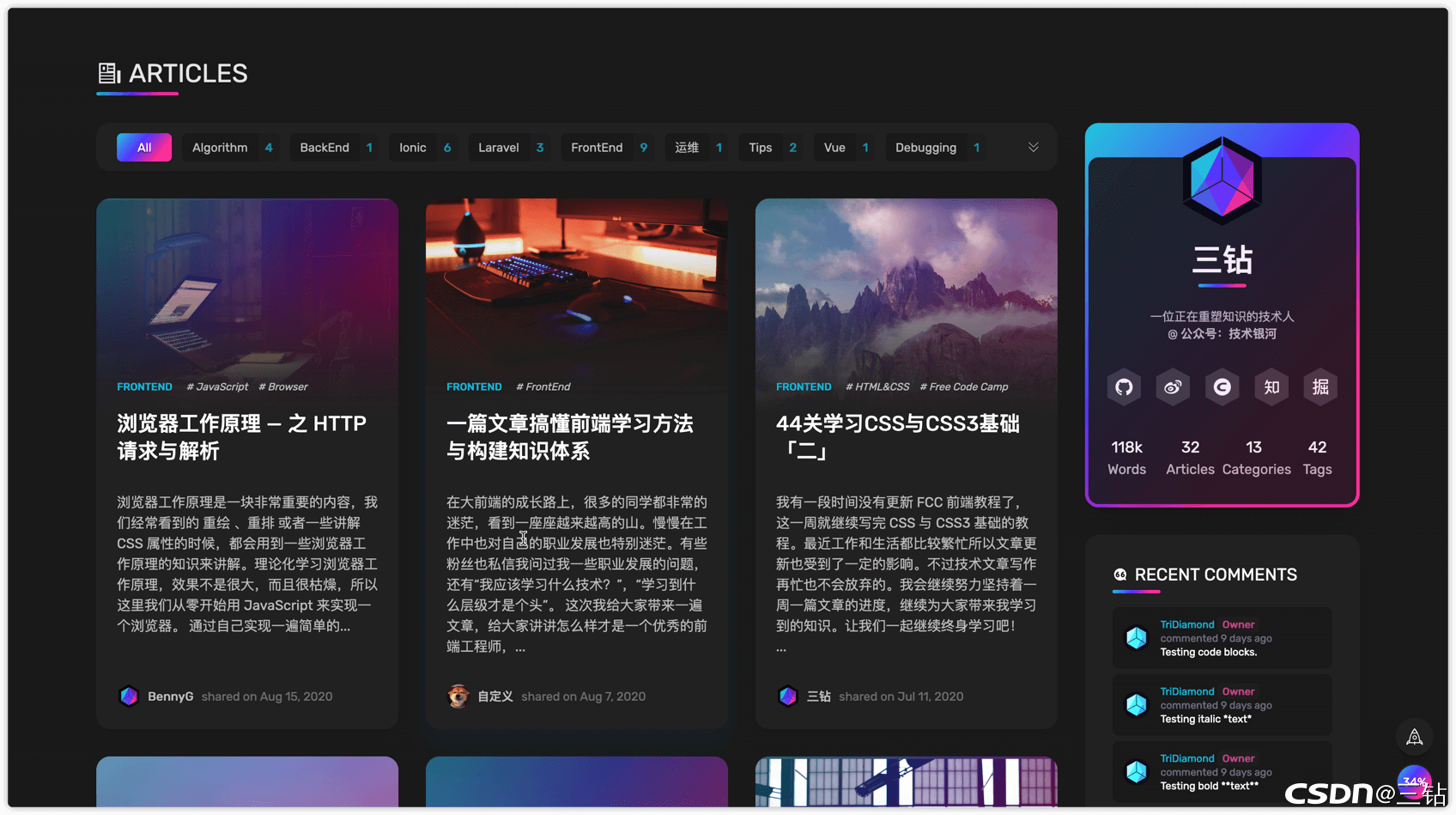Click the ARTICLES newspaper icon
The image size is (1456, 815).
point(109,74)
